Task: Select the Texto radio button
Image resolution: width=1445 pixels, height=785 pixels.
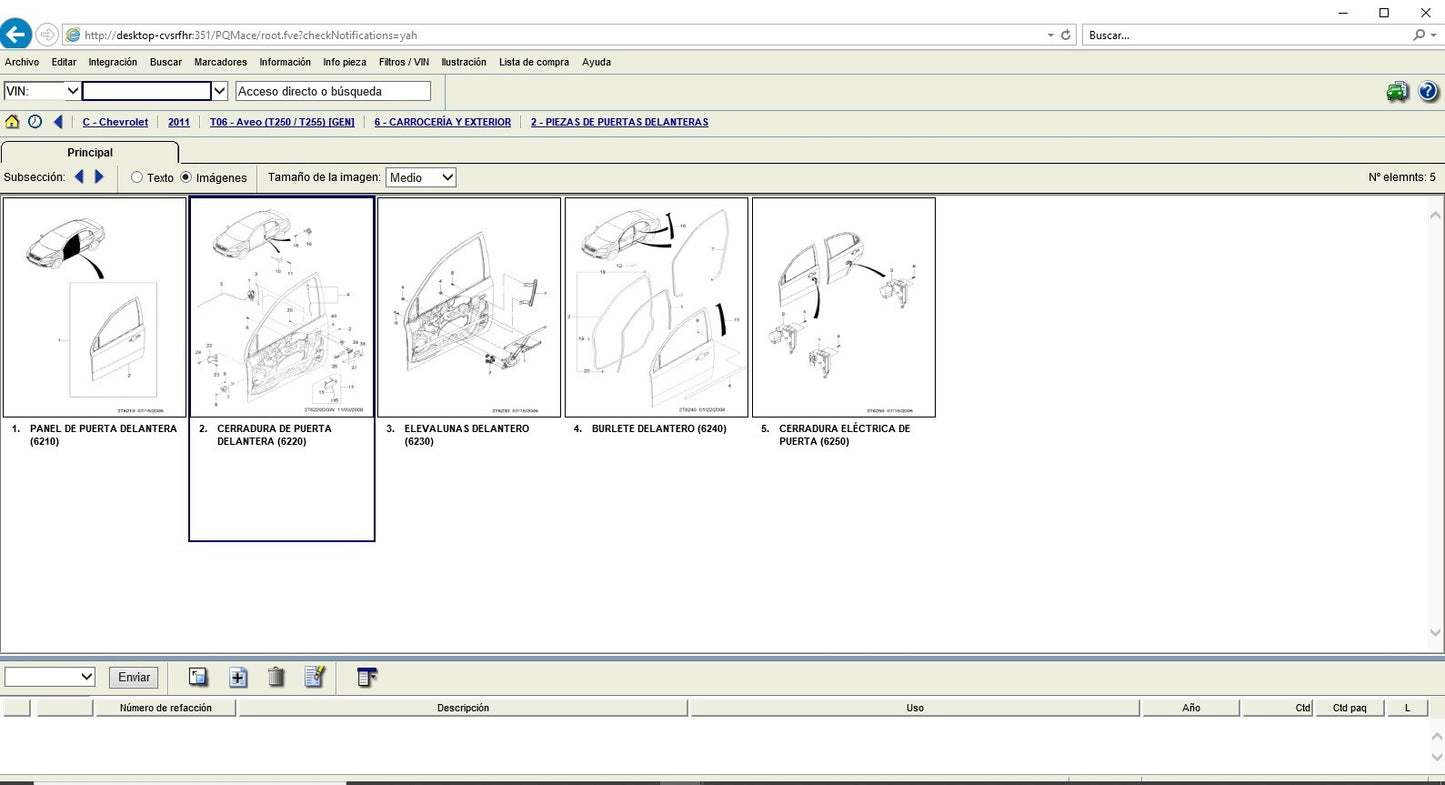Action: tap(137, 178)
